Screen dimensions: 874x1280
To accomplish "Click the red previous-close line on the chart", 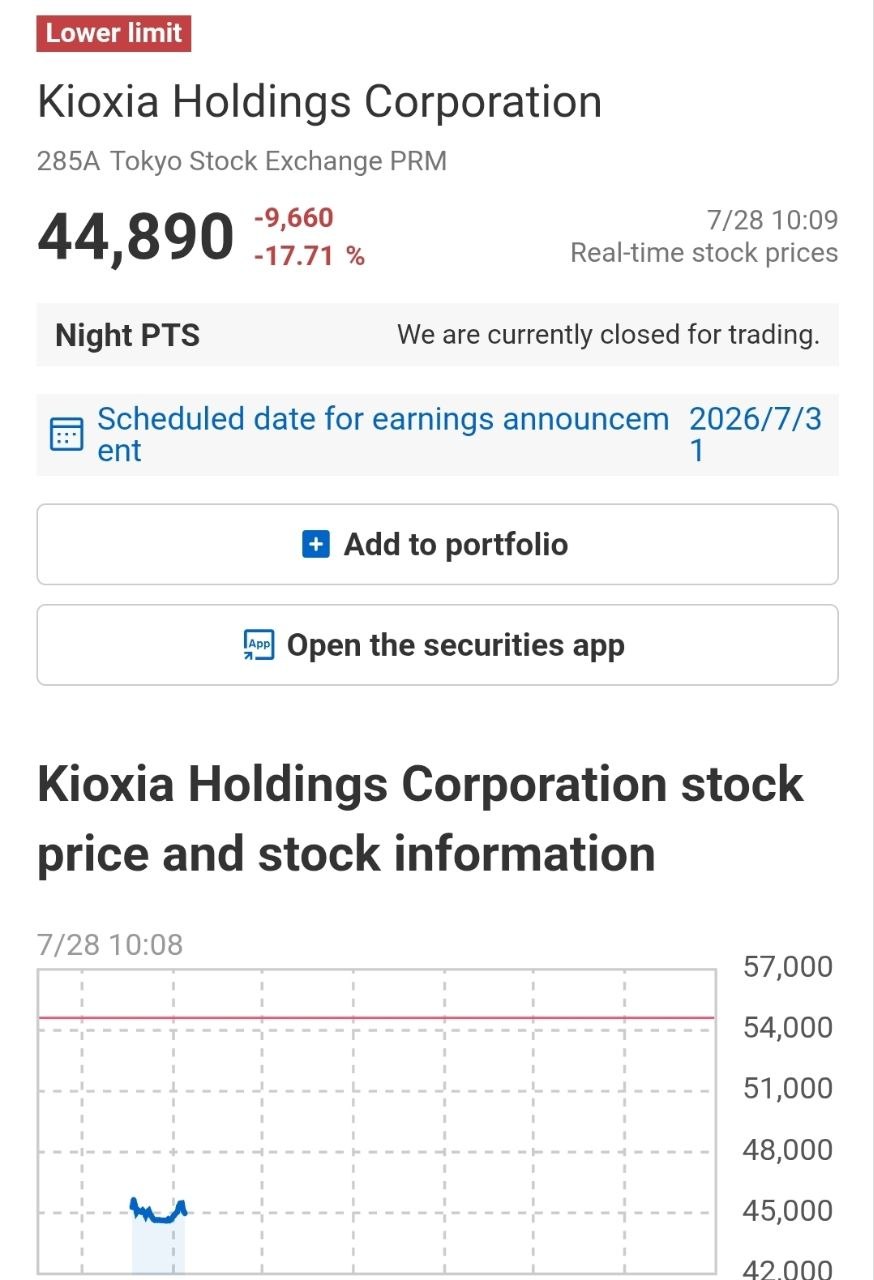I will click(x=377, y=1018).
